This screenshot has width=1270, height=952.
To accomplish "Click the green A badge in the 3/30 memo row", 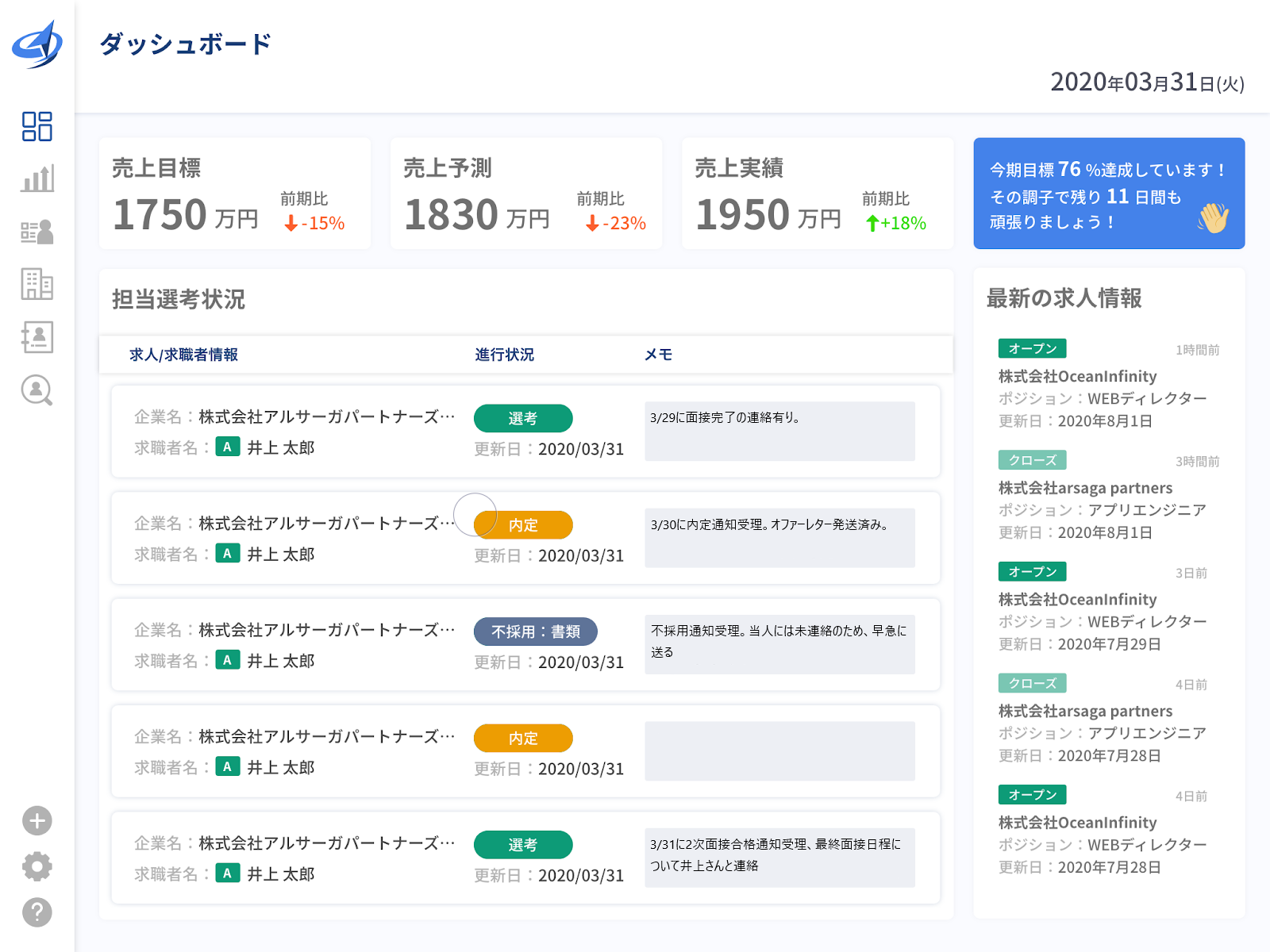I will (x=227, y=553).
